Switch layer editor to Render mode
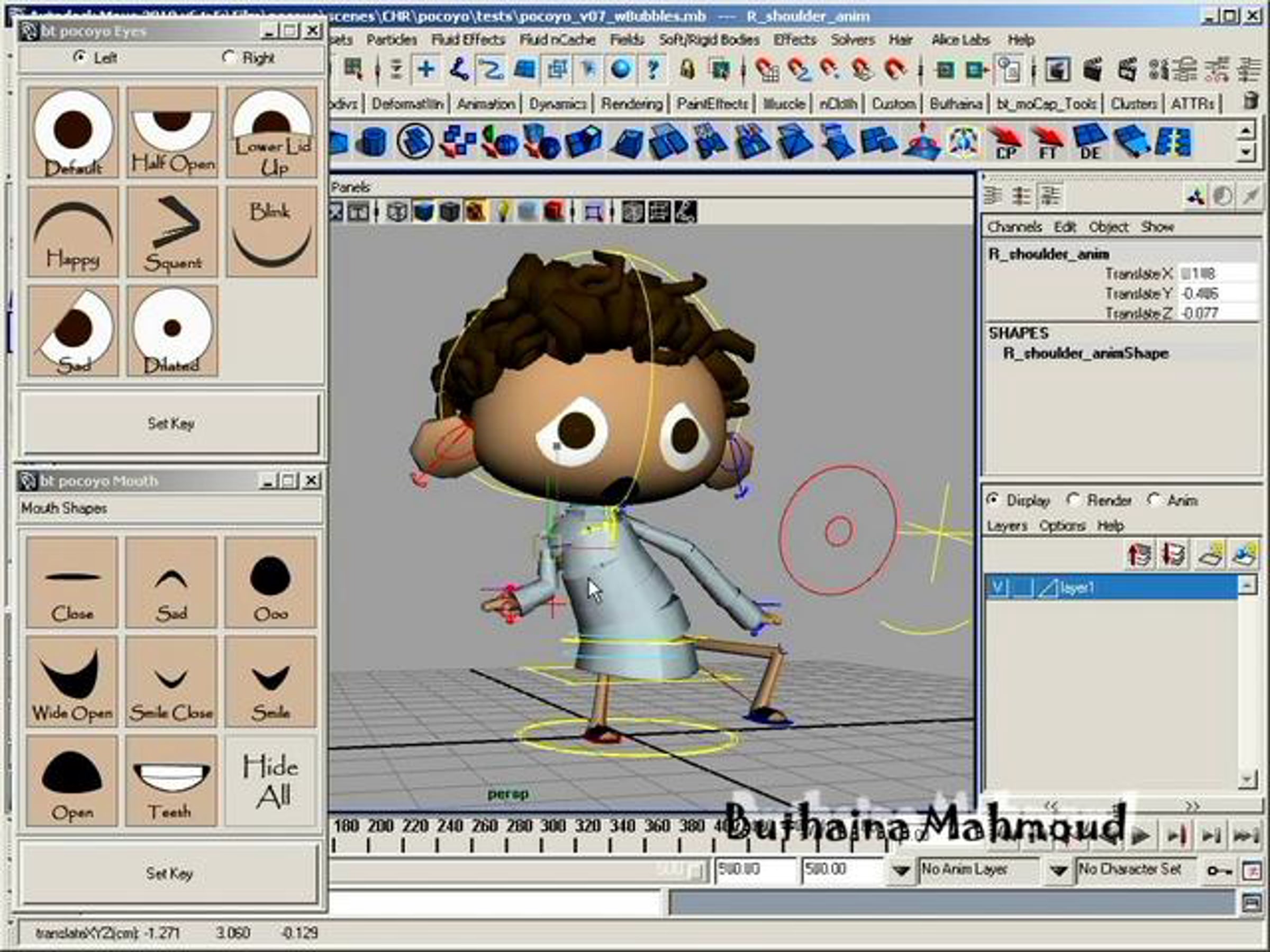This screenshot has height=952, width=1270. [x=1073, y=500]
